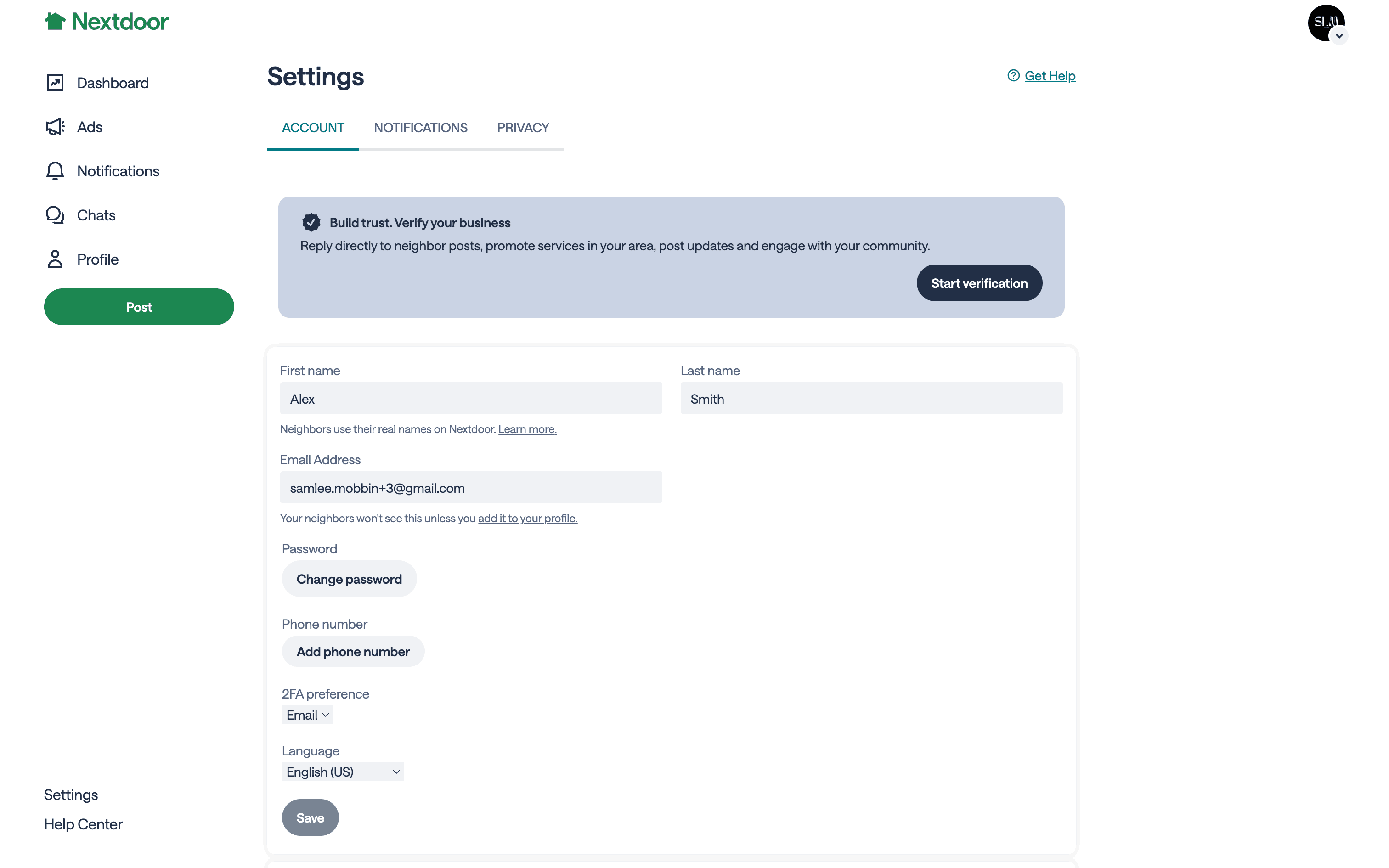Click the Change password button

pyautogui.click(x=349, y=579)
